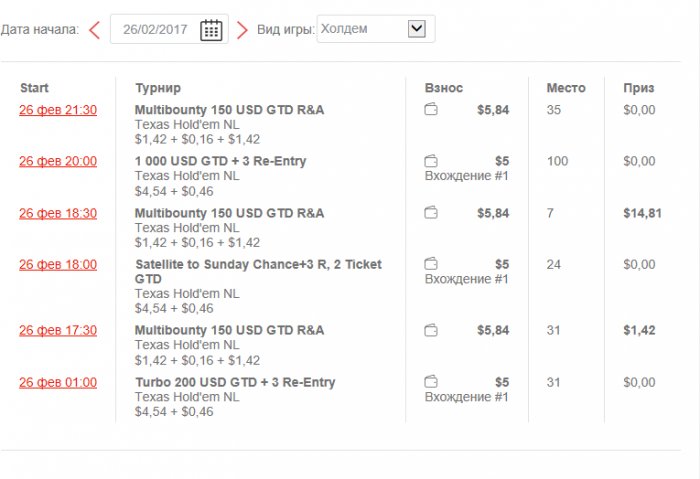Open the 26 фев 18:30 tournament link
The image size is (700, 479).
click(x=58, y=213)
